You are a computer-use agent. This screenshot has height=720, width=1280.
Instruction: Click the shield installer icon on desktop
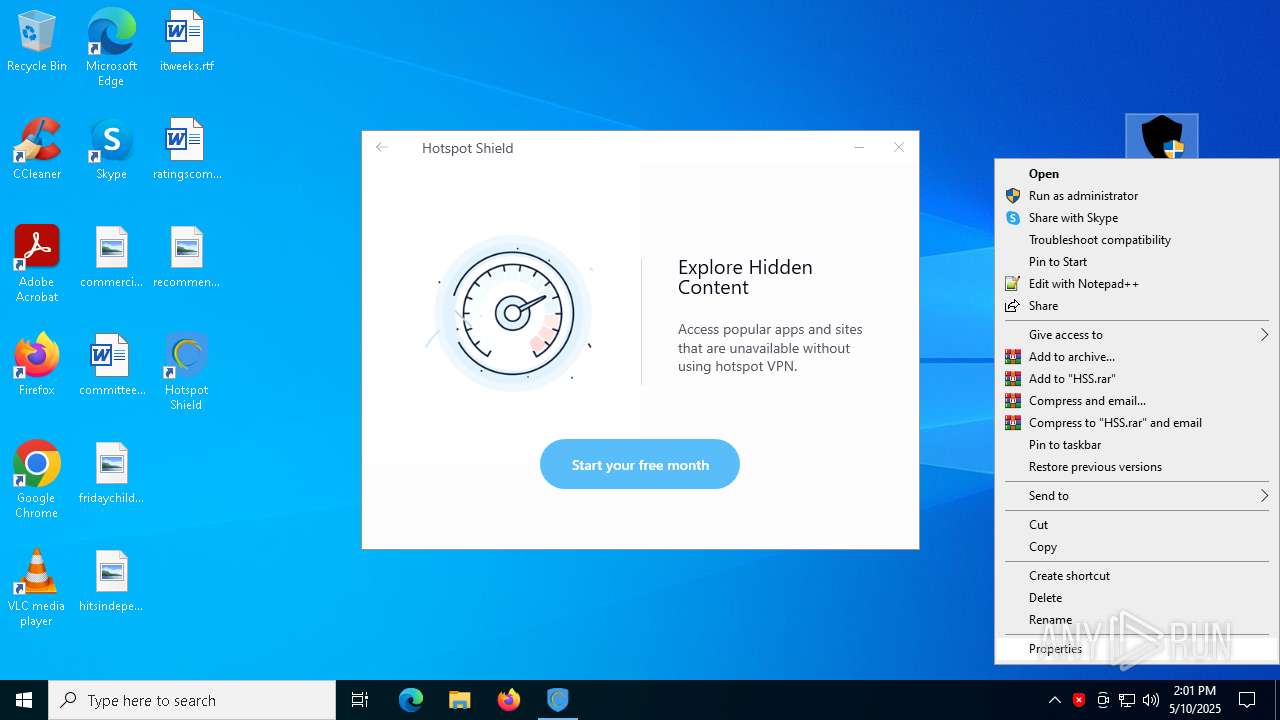tap(1162, 137)
